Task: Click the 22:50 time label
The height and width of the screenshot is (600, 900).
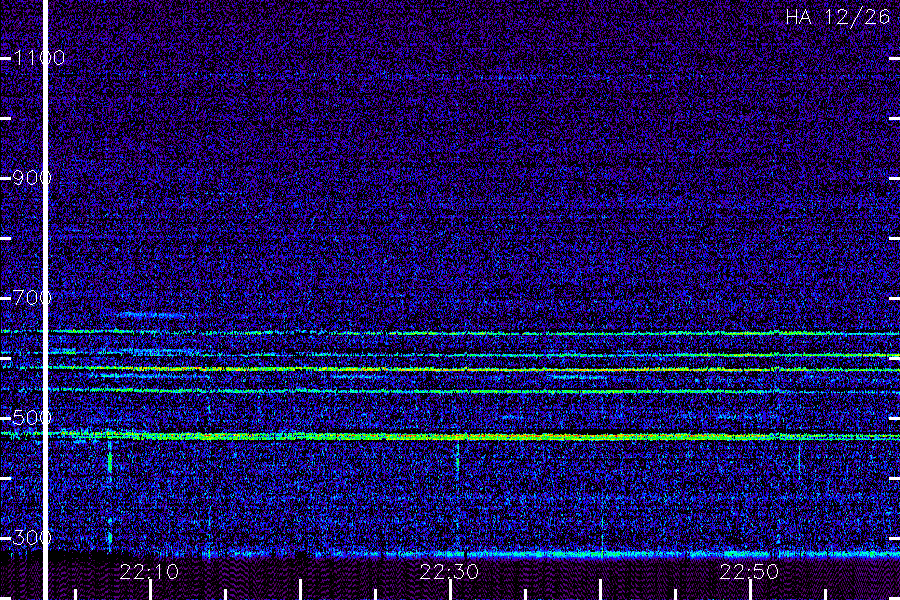Action: 750,572
